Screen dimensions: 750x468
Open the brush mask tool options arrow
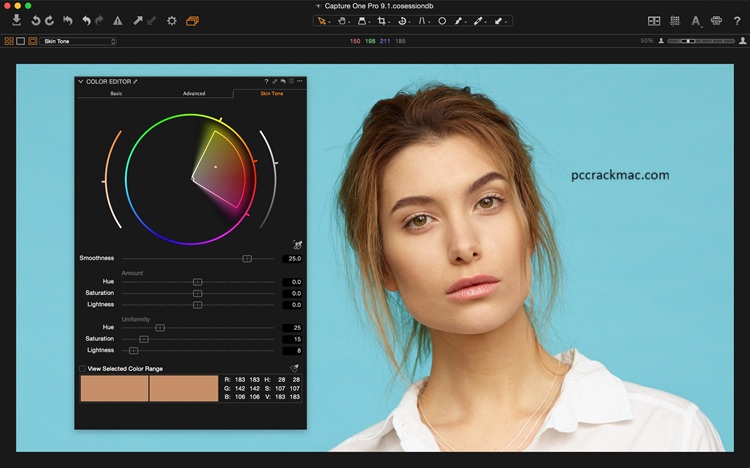pos(466,23)
